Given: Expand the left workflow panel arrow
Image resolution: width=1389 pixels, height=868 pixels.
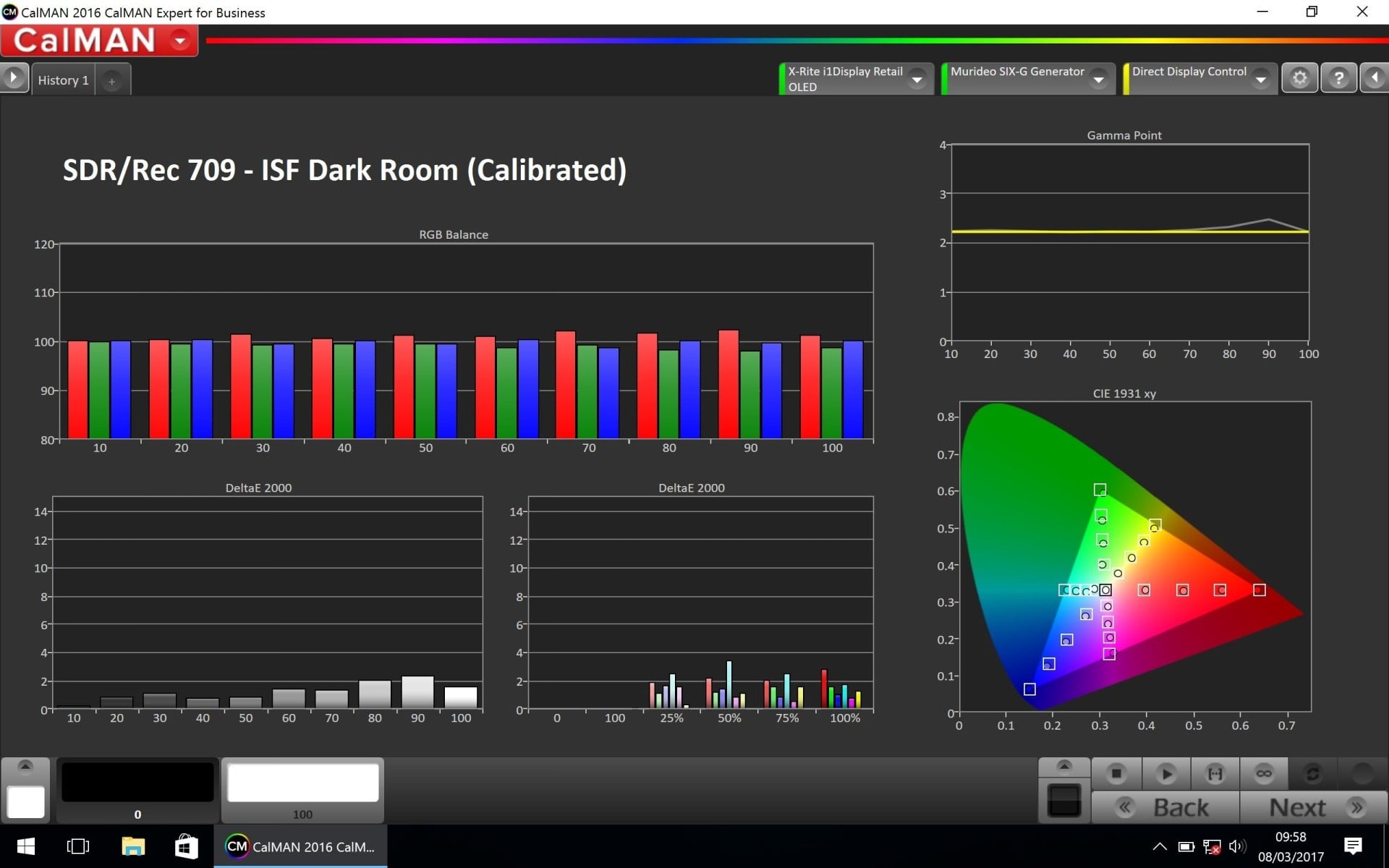Looking at the screenshot, I should pos(14,77).
